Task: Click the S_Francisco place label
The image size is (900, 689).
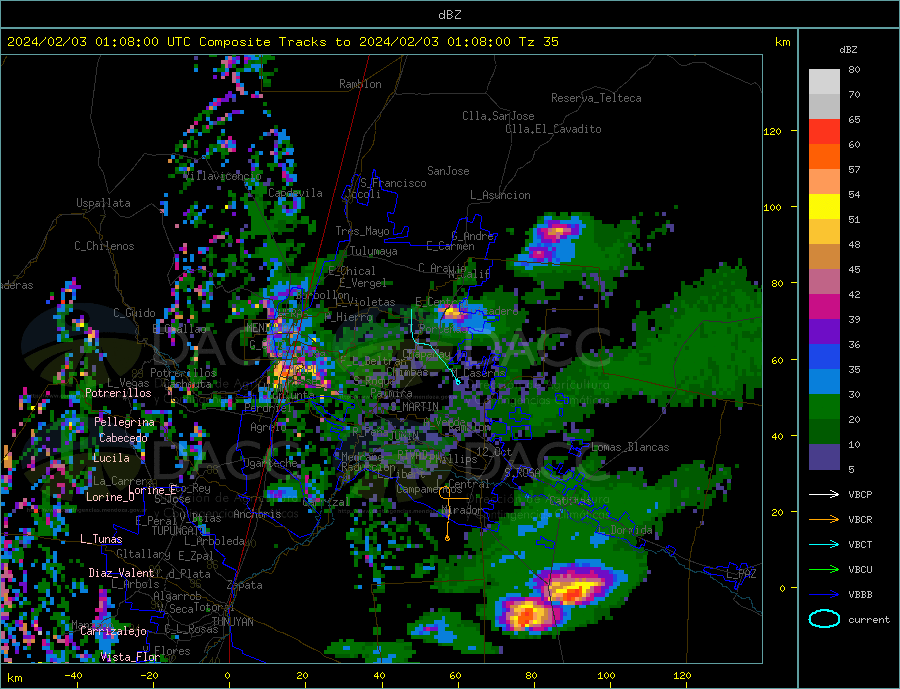Action: click(393, 183)
